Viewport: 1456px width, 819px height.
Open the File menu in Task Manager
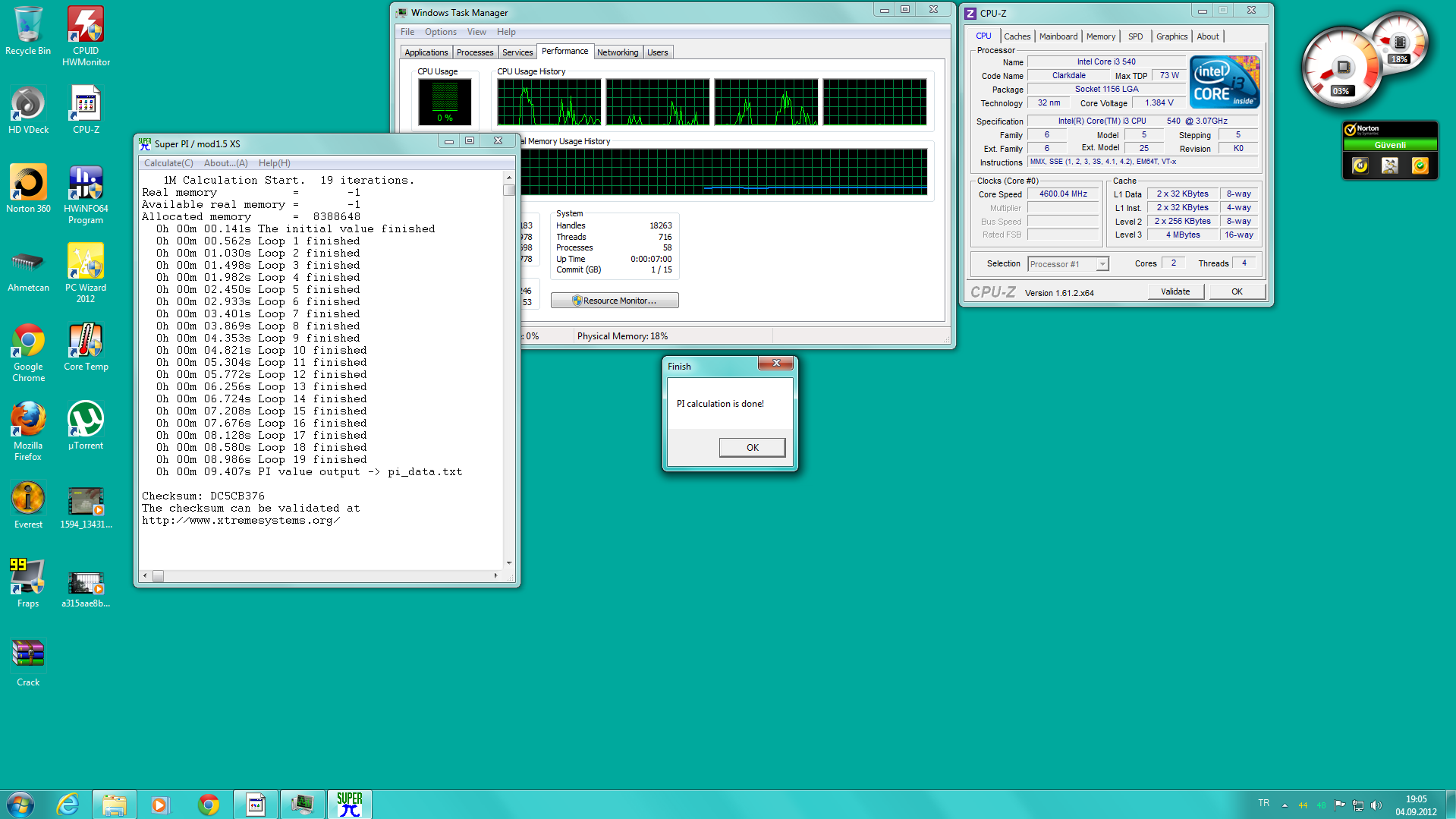(407, 32)
